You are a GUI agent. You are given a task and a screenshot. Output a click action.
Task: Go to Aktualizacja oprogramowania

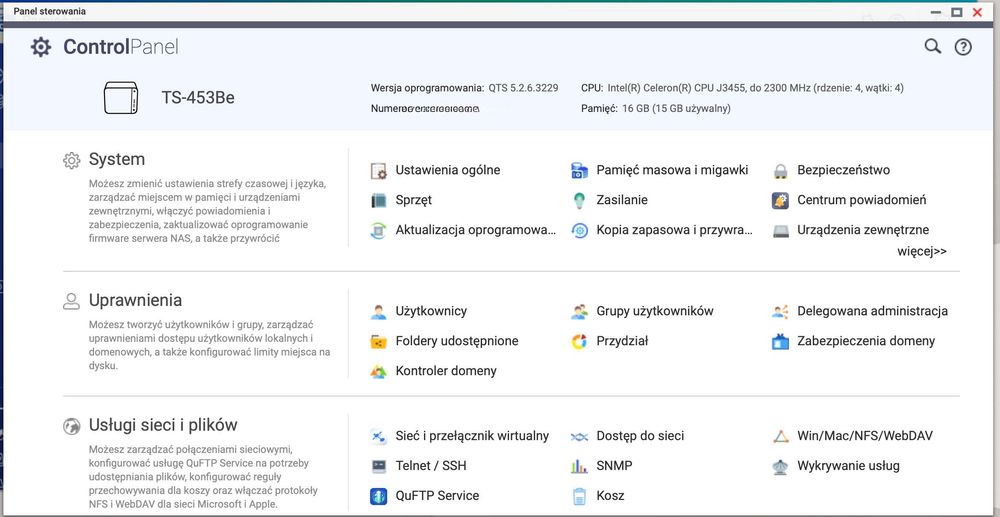tap(475, 230)
